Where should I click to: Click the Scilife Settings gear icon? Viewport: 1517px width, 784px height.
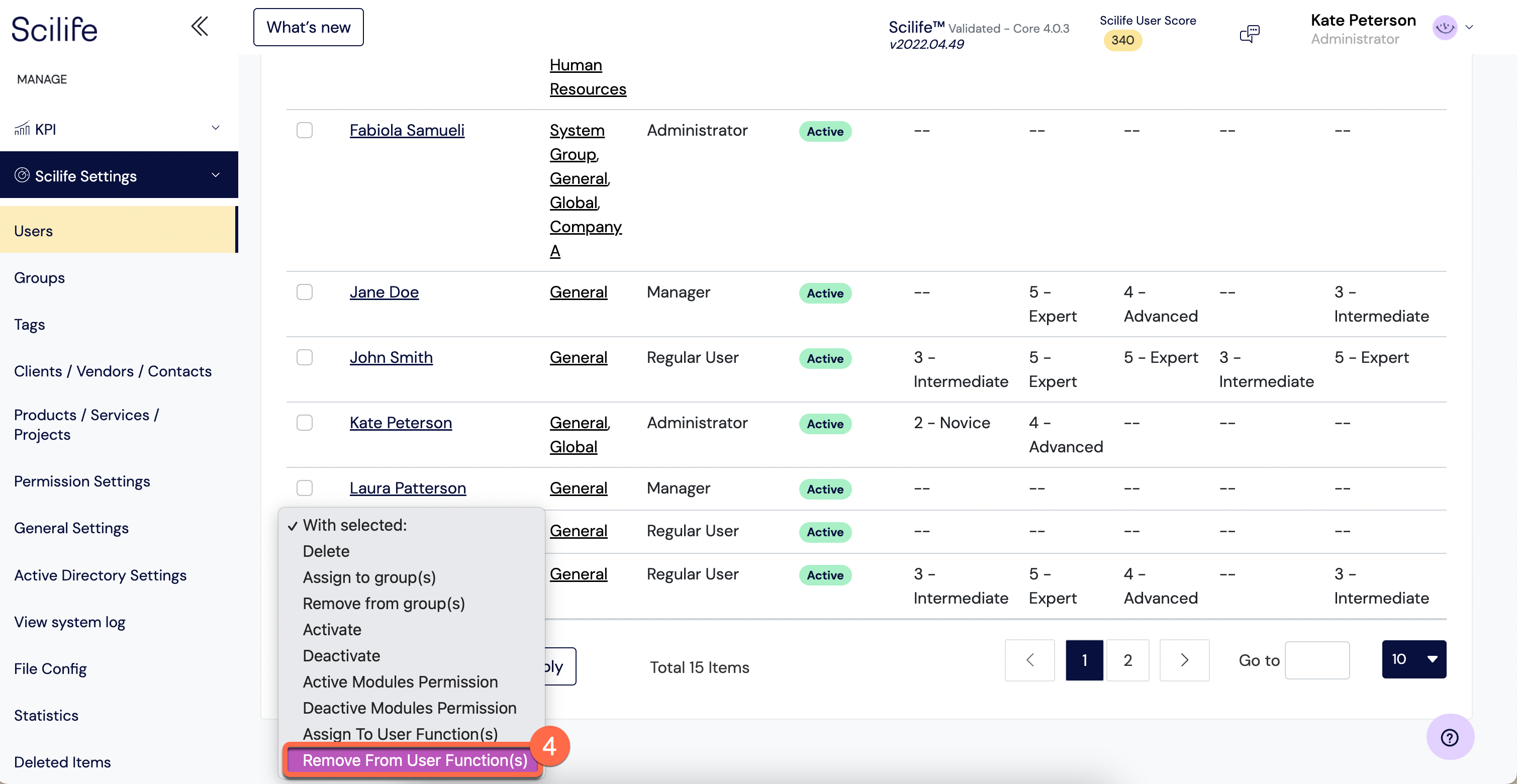click(22, 175)
